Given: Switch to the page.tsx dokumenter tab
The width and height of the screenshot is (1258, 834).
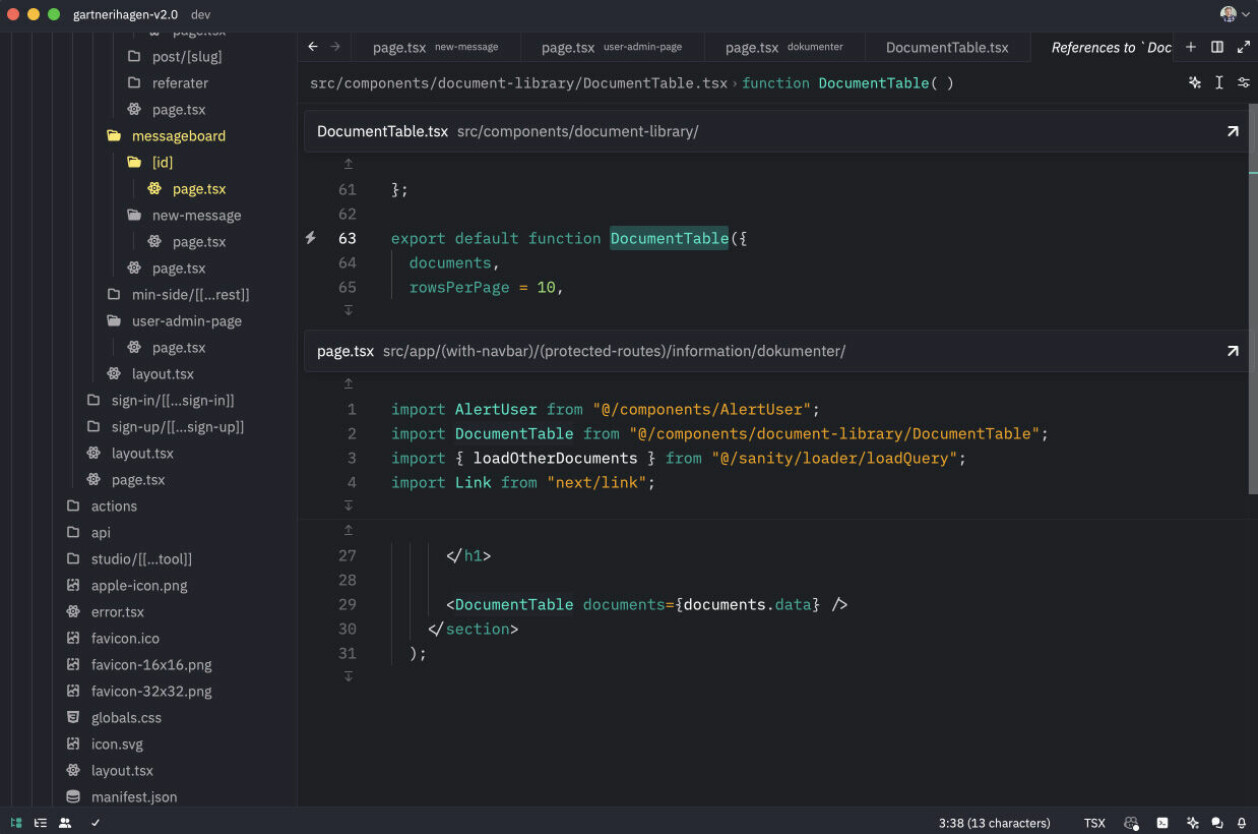Looking at the screenshot, I should click(784, 47).
